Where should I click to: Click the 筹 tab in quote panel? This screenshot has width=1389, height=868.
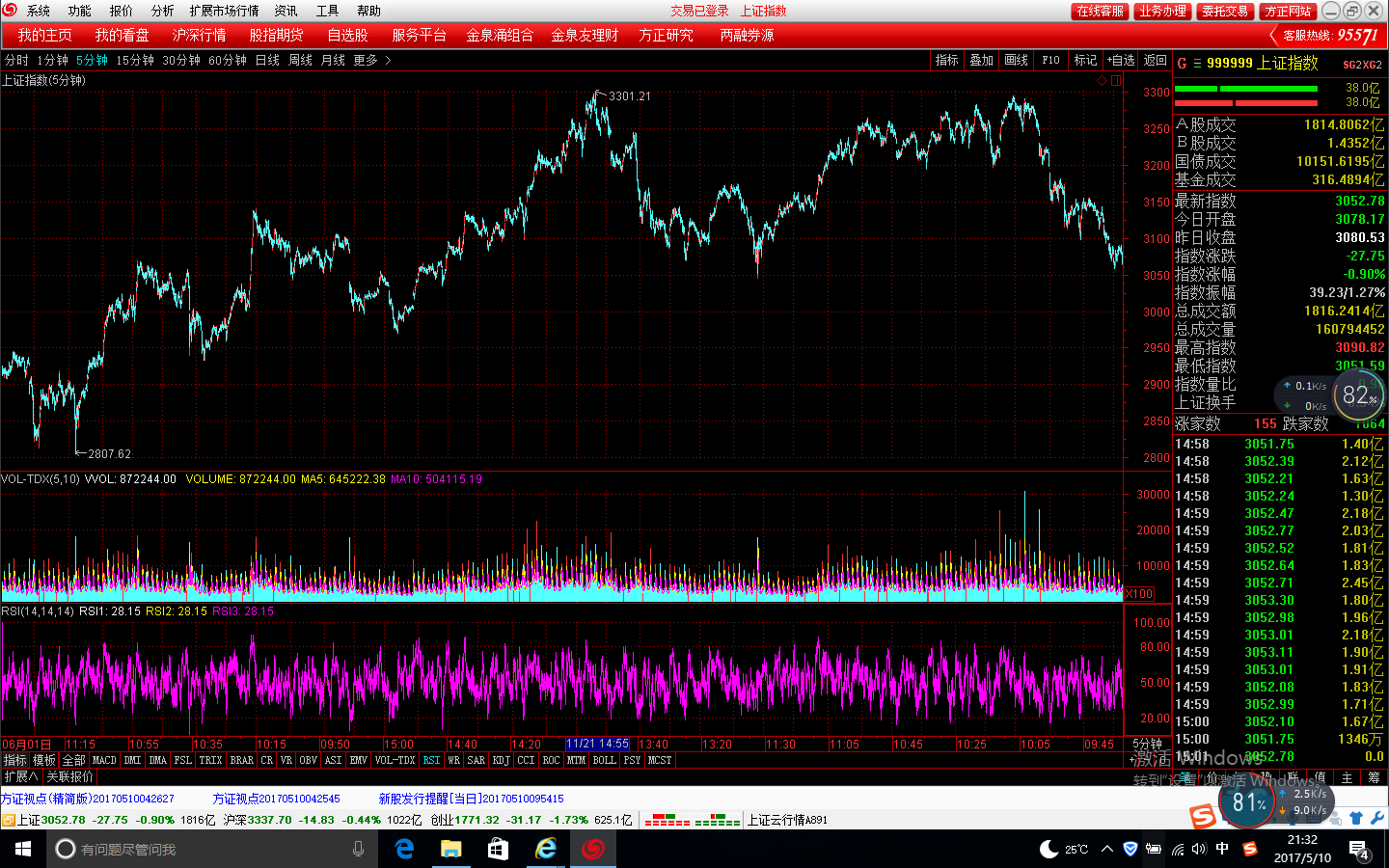(x=1374, y=777)
